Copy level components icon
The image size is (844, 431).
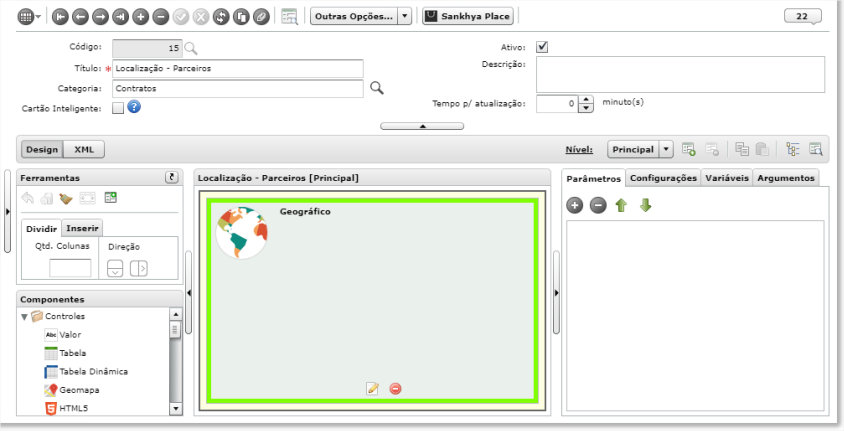tap(742, 150)
